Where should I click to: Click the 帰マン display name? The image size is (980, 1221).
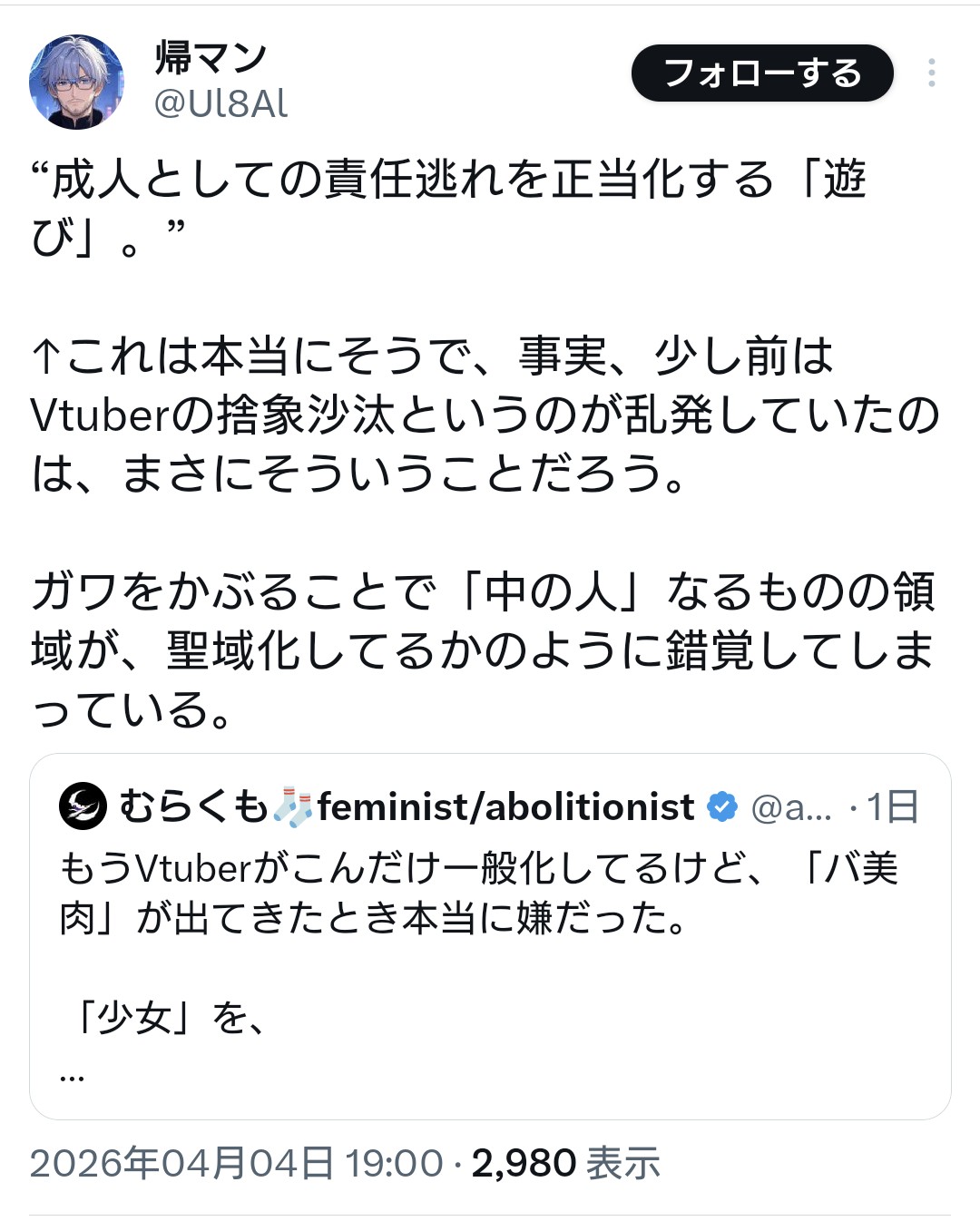211,58
